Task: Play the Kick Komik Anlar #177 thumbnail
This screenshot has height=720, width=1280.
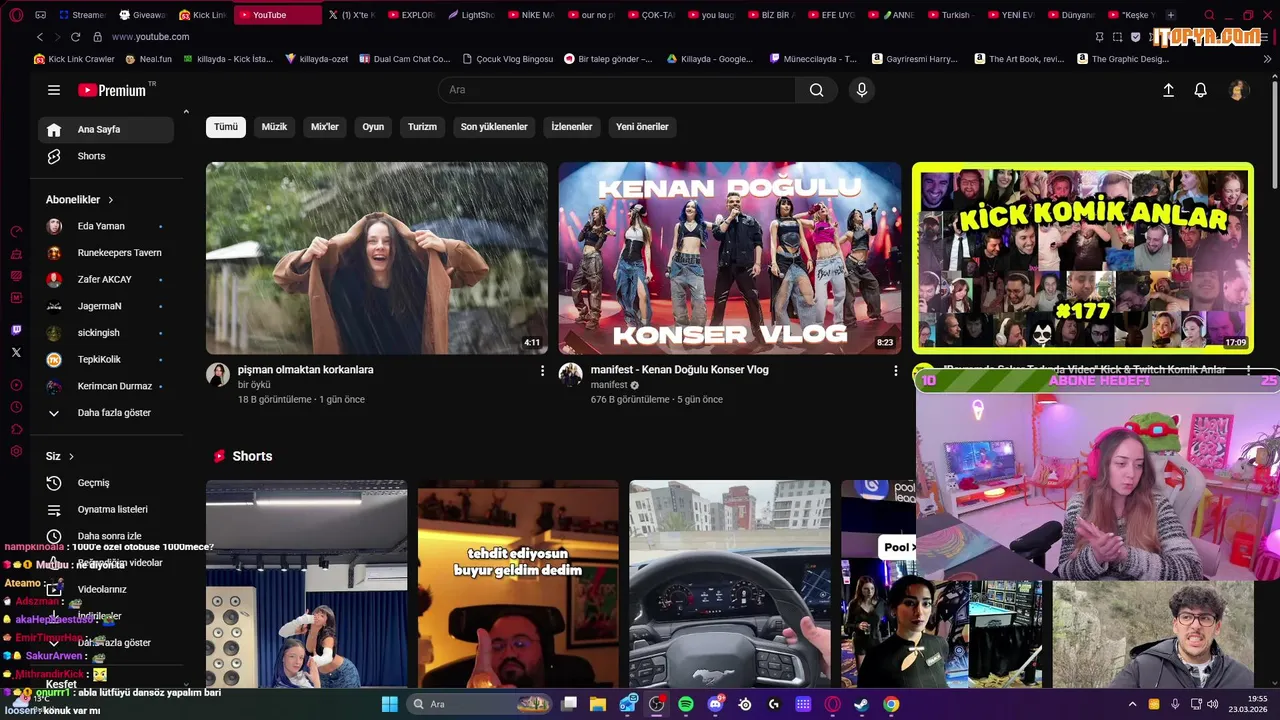Action: pos(1083,258)
